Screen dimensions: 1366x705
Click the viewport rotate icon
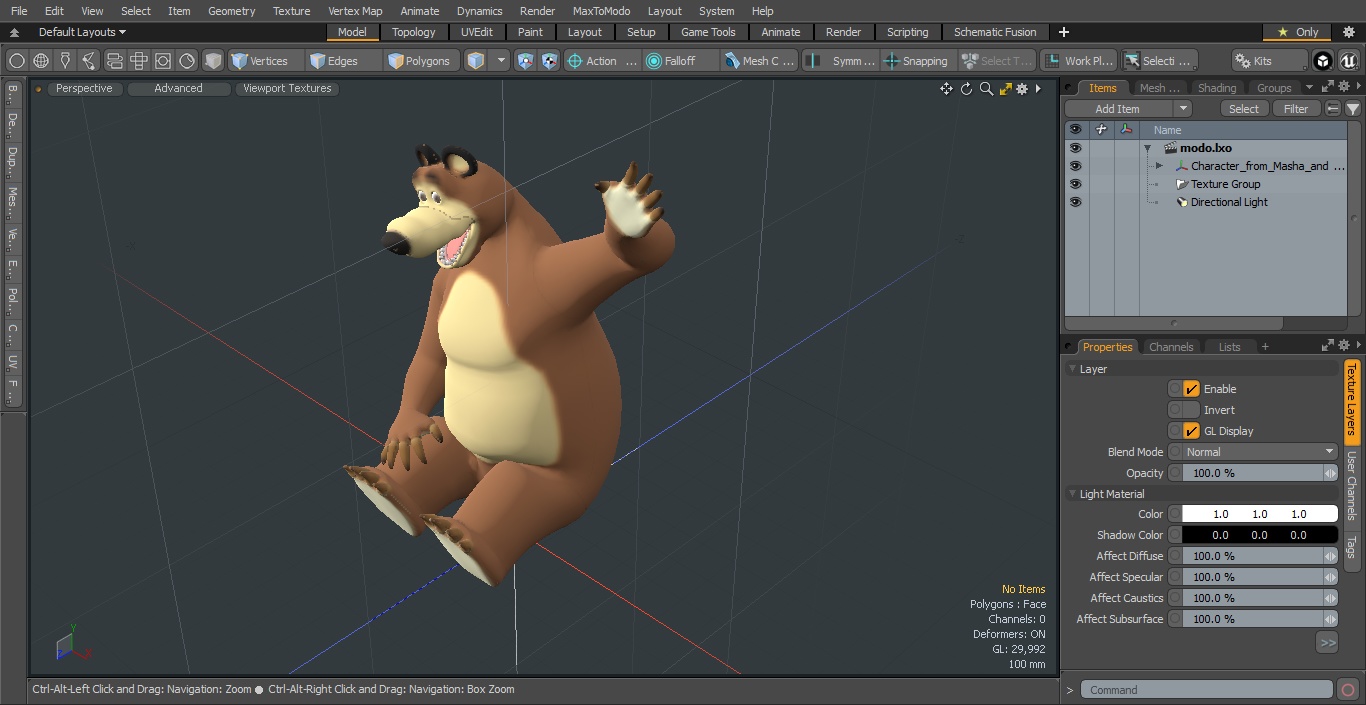[x=967, y=89]
